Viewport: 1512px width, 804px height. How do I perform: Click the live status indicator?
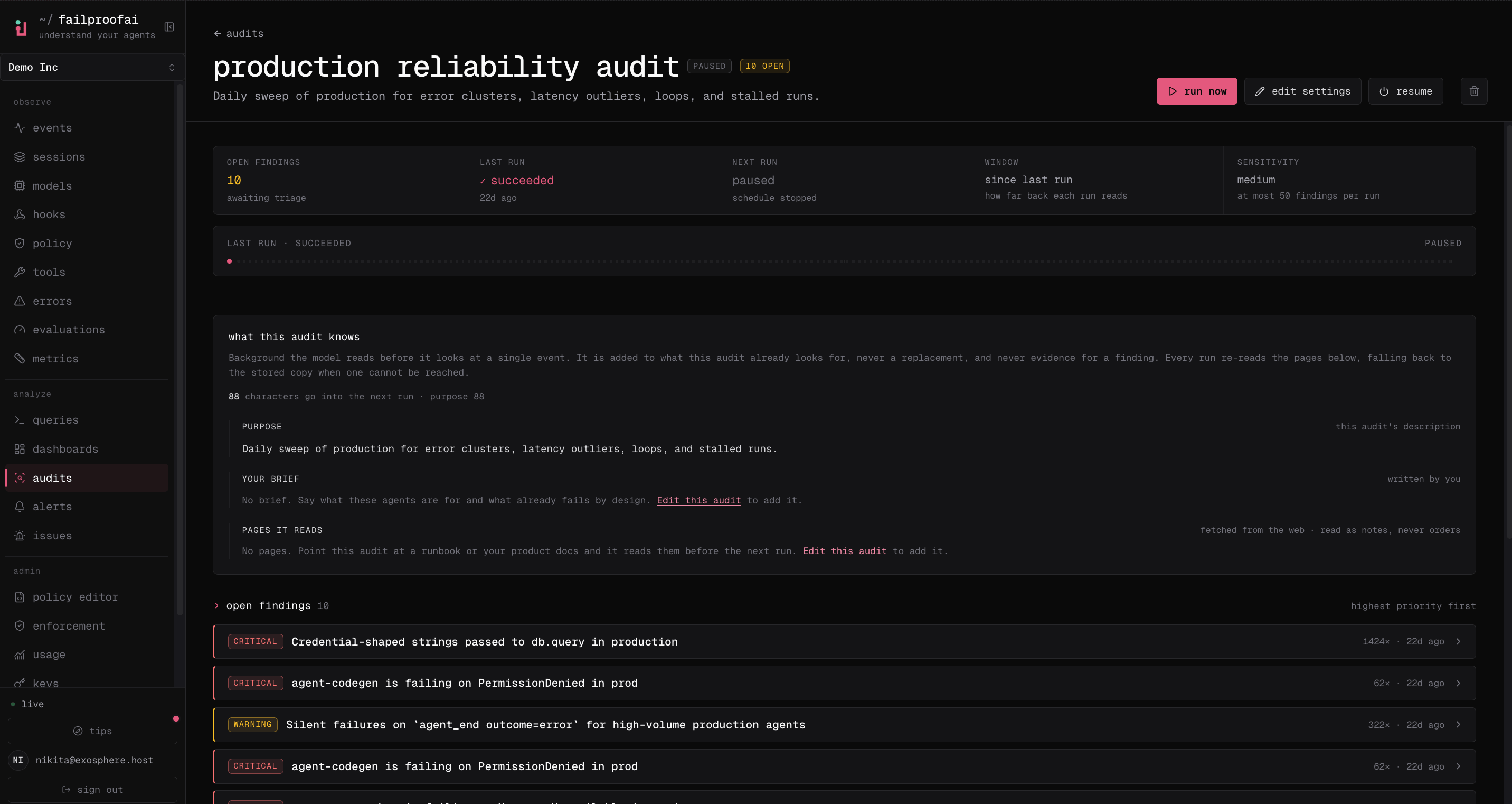tap(27, 704)
